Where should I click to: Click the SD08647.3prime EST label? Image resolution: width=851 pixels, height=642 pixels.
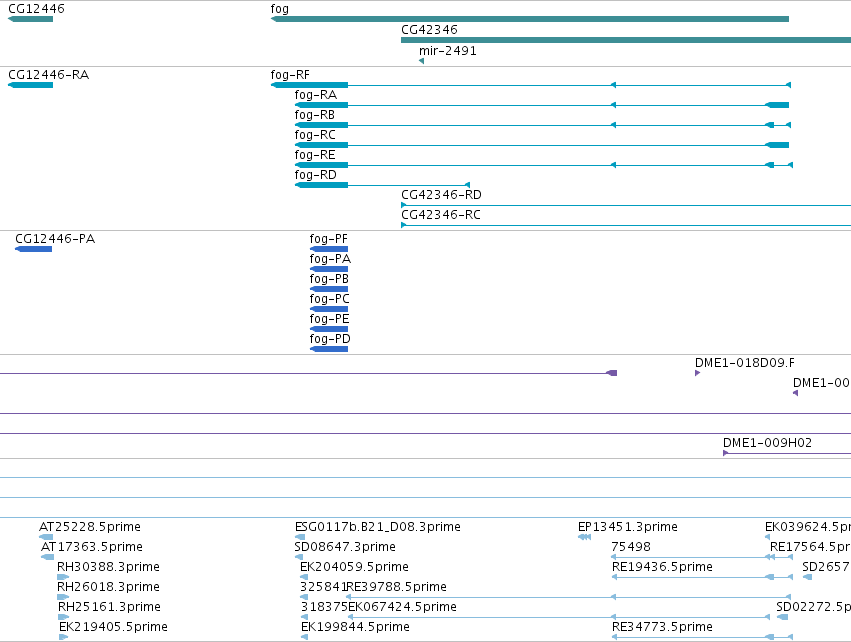tap(345, 547)
